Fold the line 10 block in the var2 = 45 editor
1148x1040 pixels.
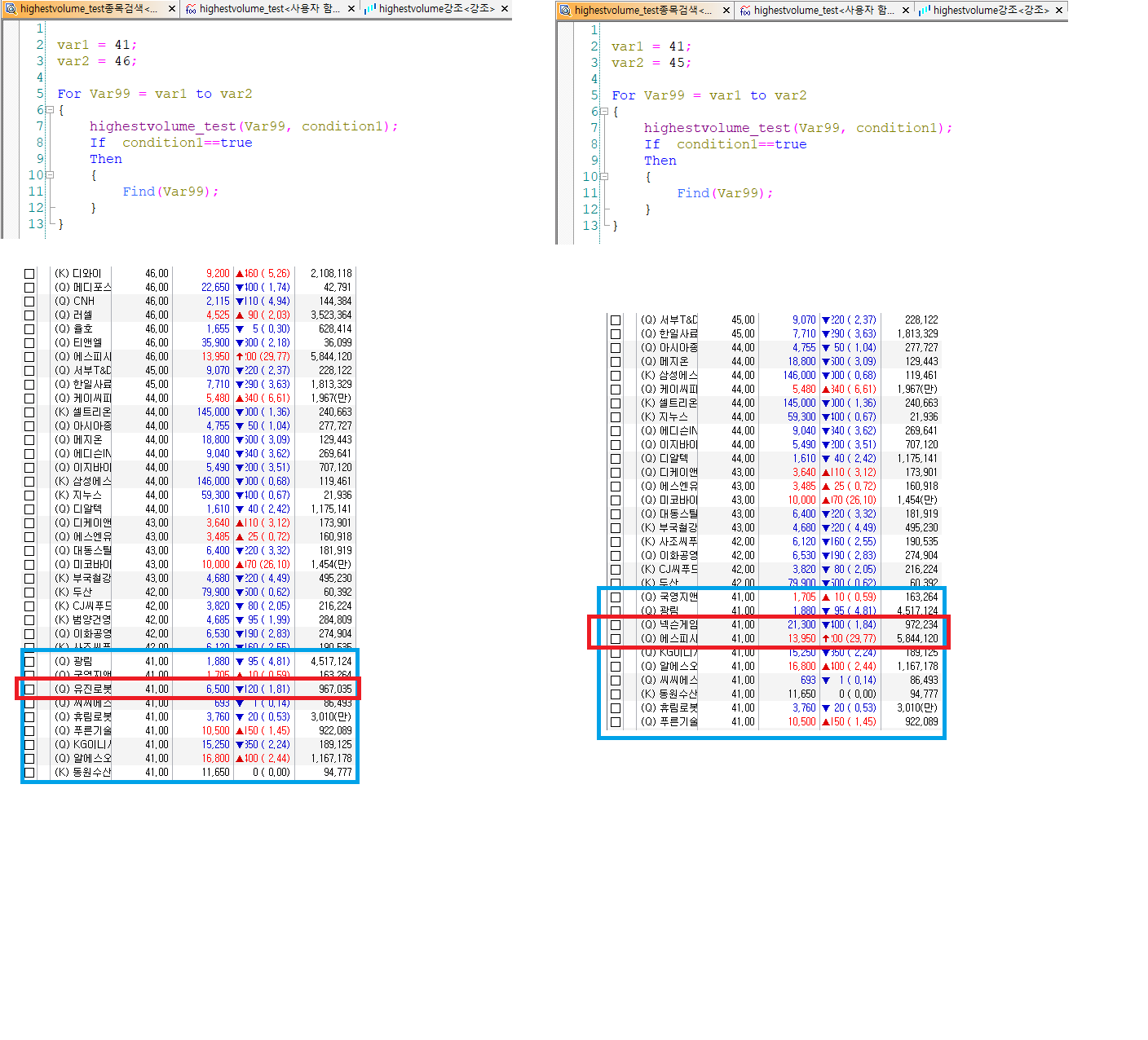click(x=603, y=177)
